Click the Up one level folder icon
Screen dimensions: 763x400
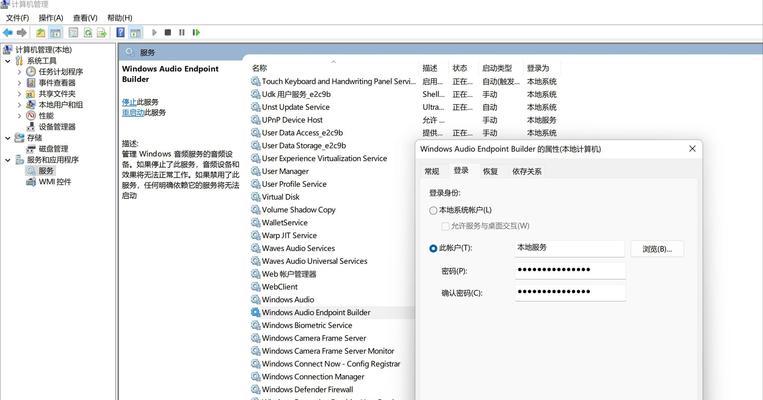click(41, 33)
